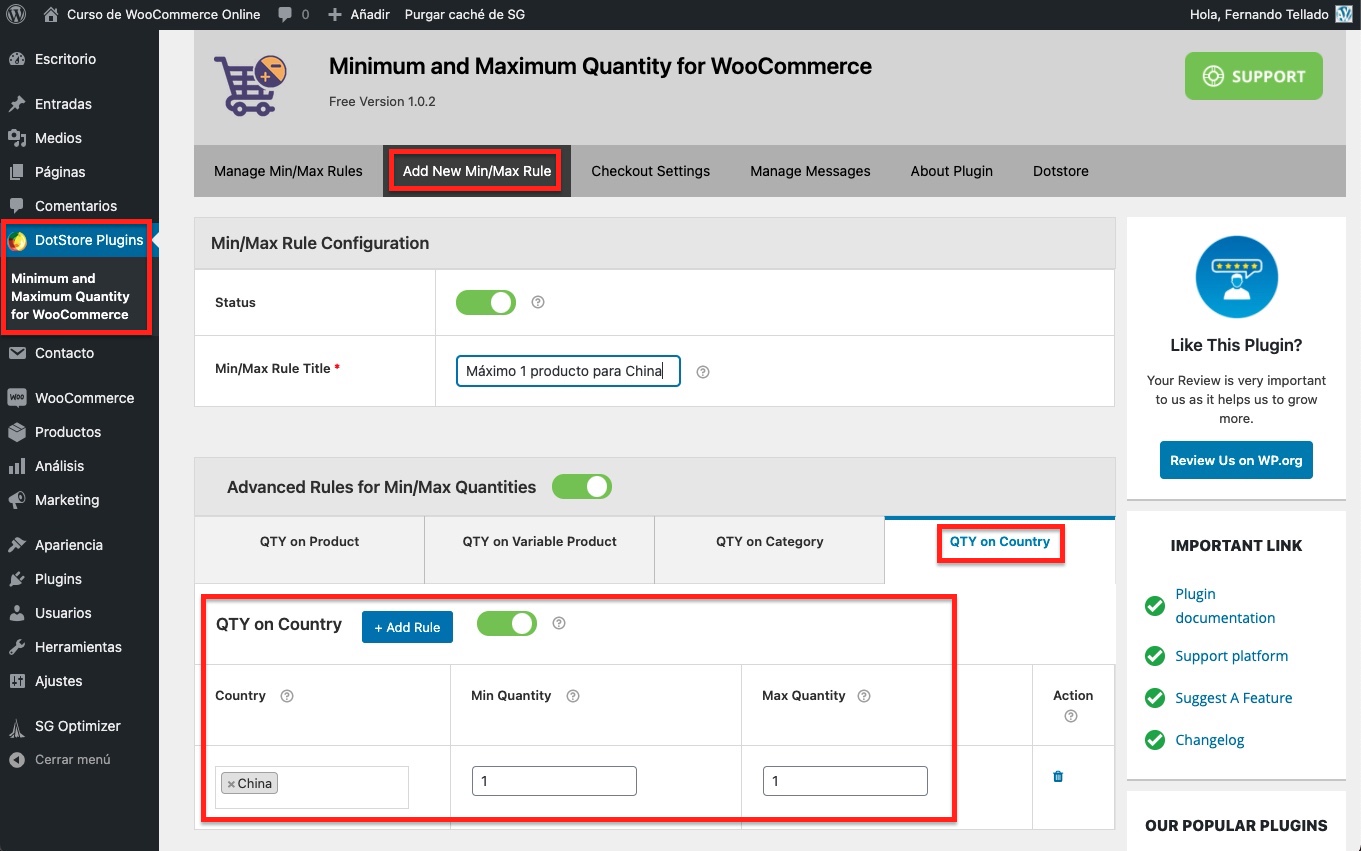
Task: Click the user avatar next to Fernando Tellado
Action: point(1344,14)
